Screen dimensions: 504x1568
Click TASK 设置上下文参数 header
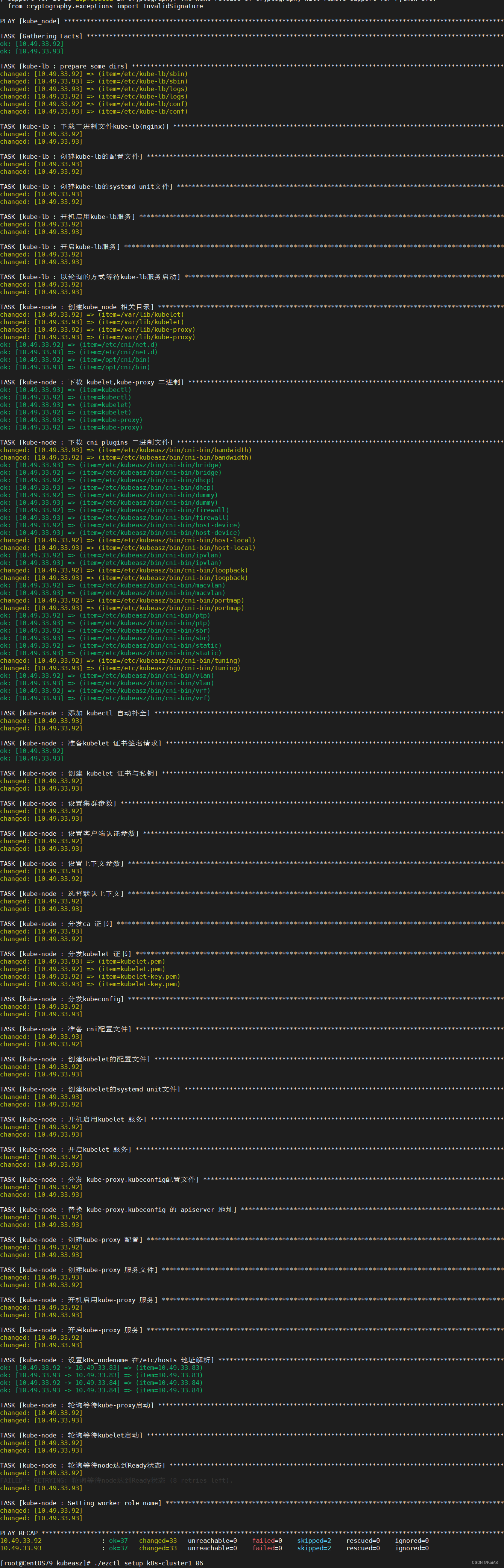coord(252,864)
